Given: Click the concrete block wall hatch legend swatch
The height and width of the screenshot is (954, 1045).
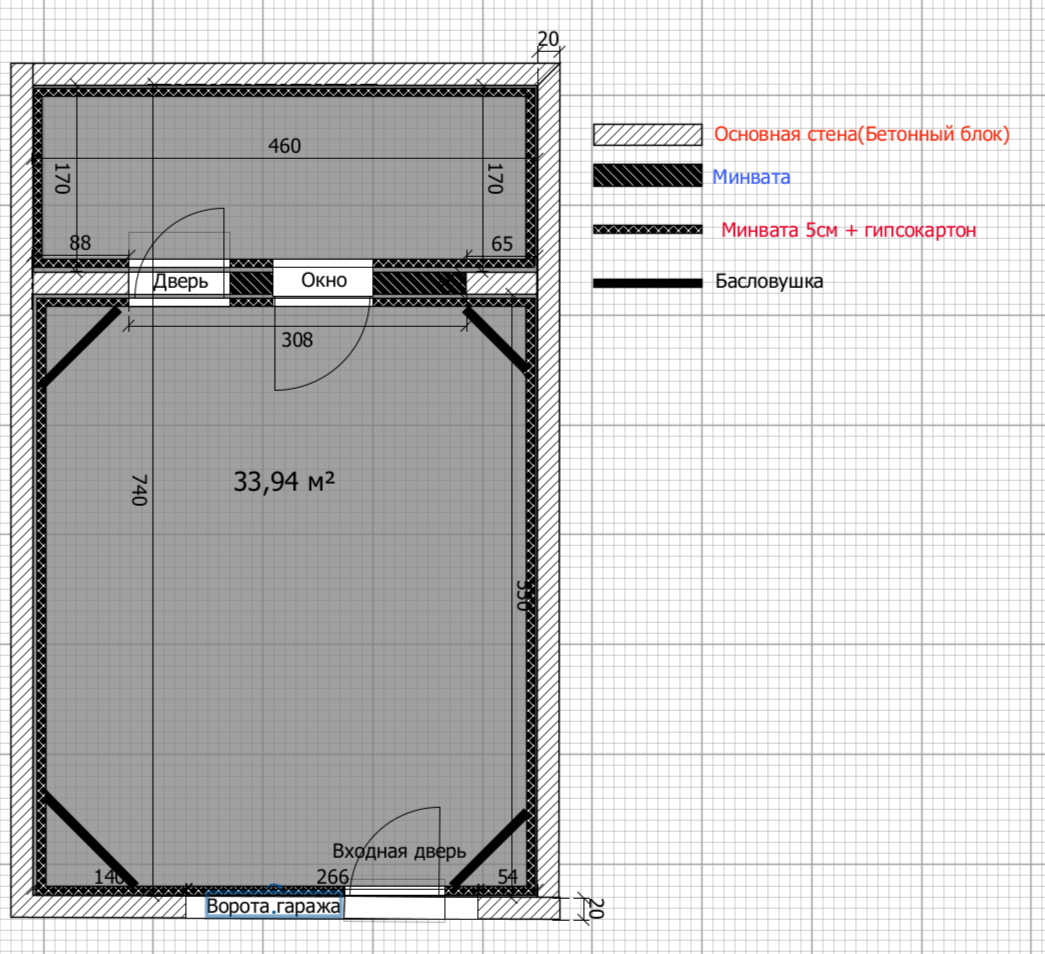Looking at the screenshot, I should [x=647, y=135].
